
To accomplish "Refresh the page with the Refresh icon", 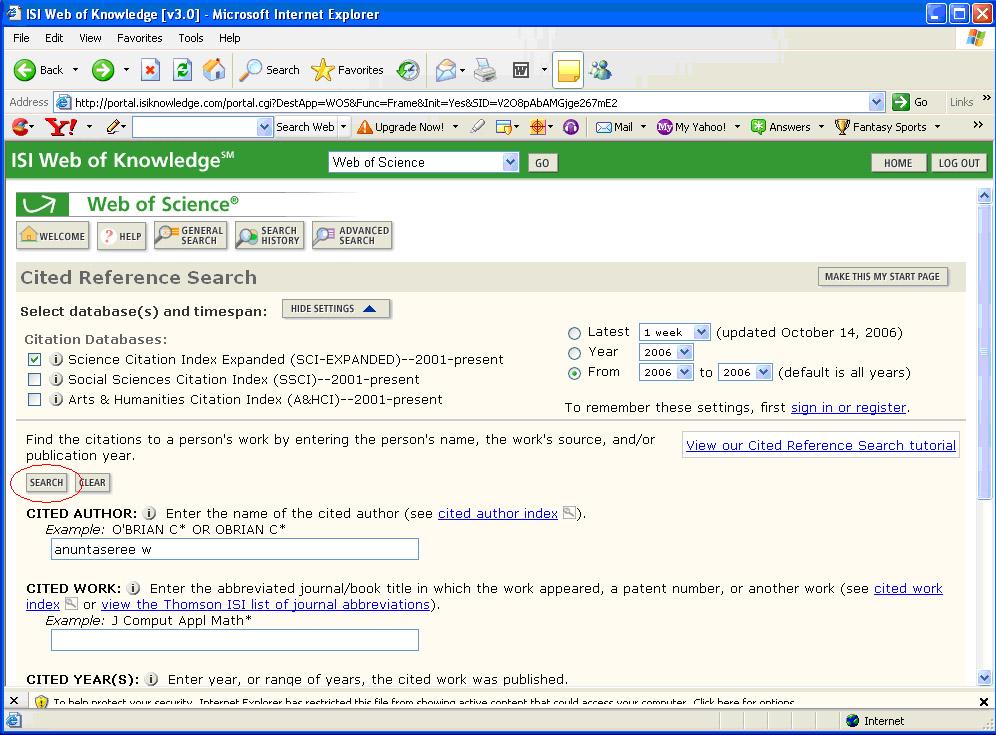I will tap(182, 70).
